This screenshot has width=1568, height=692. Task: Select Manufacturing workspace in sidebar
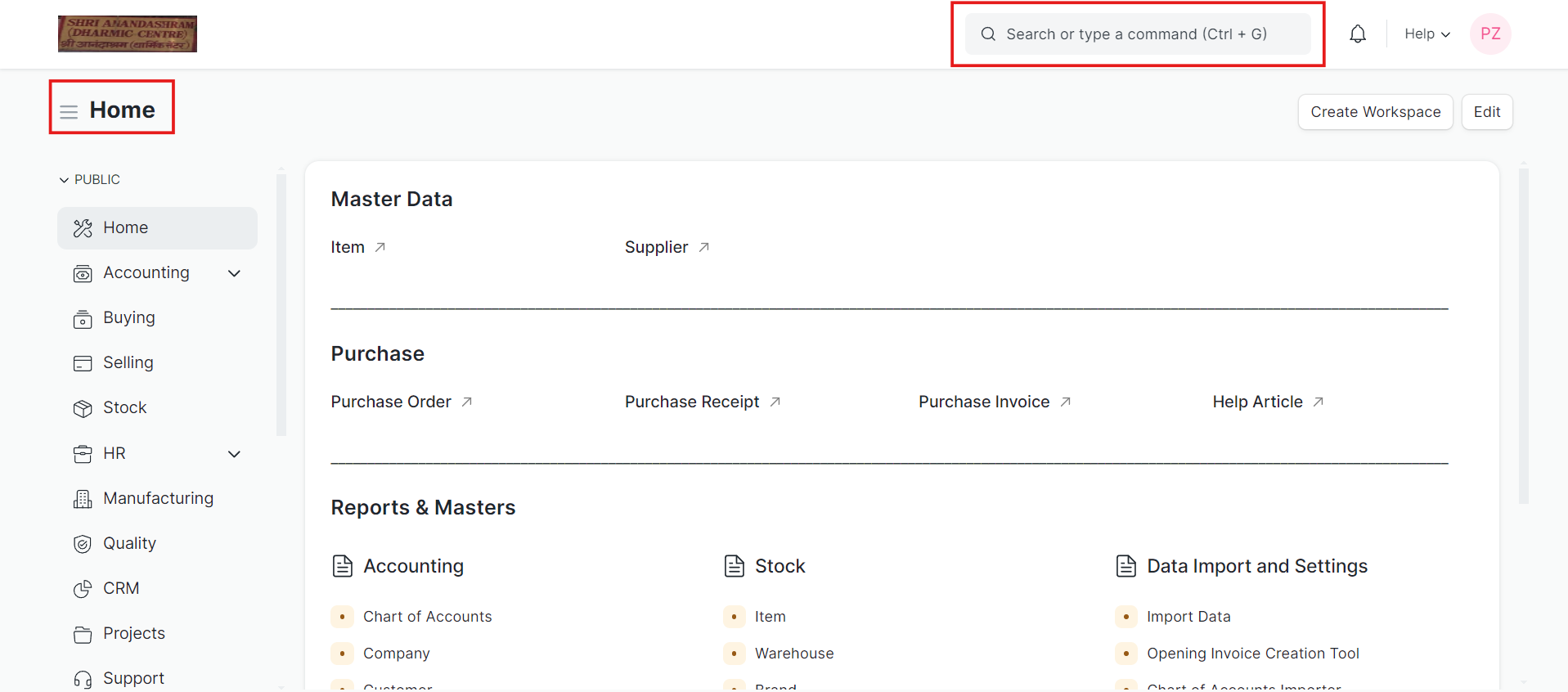point(157,498)
